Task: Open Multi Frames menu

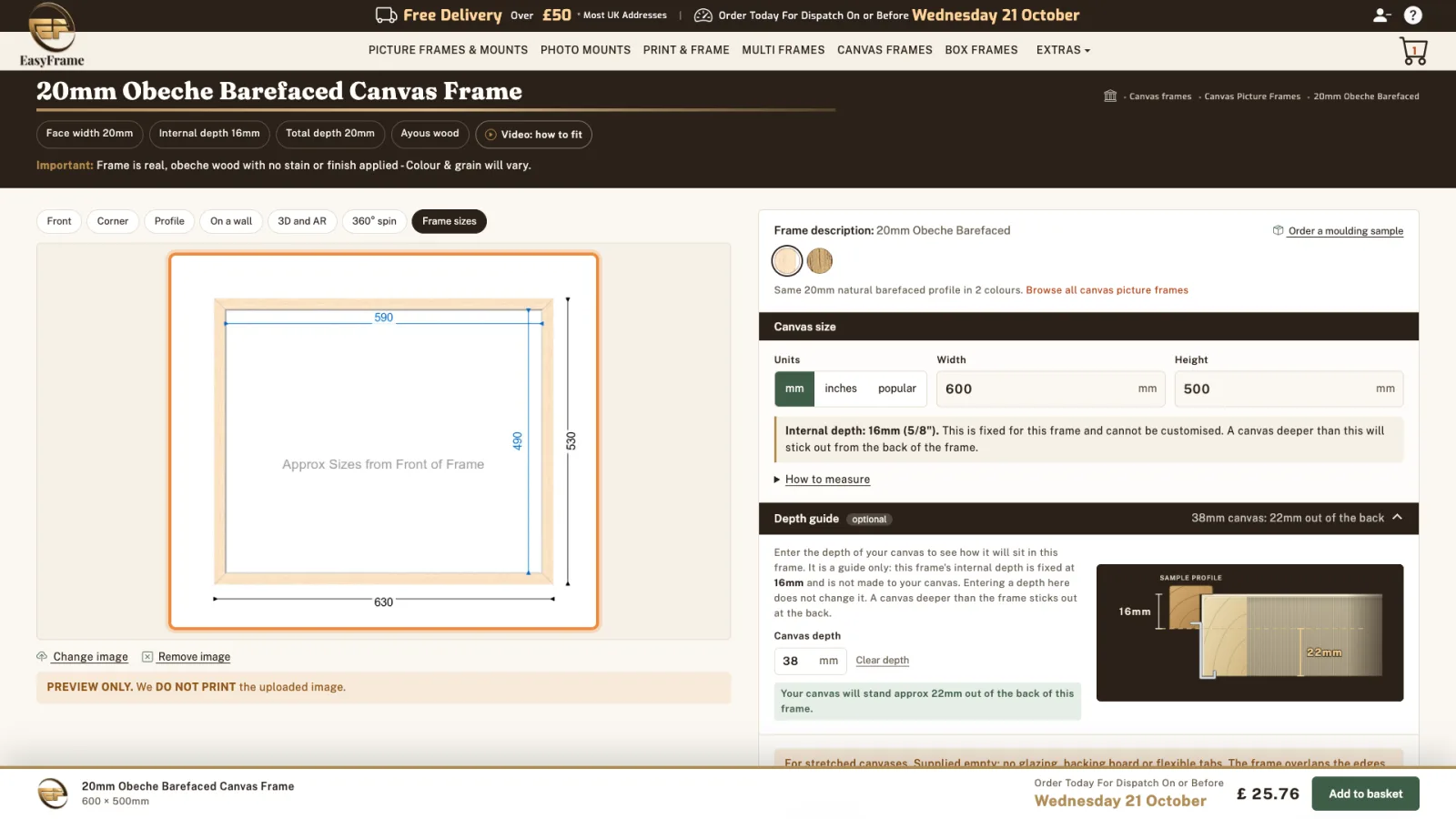Action: [x=783, y=50]
